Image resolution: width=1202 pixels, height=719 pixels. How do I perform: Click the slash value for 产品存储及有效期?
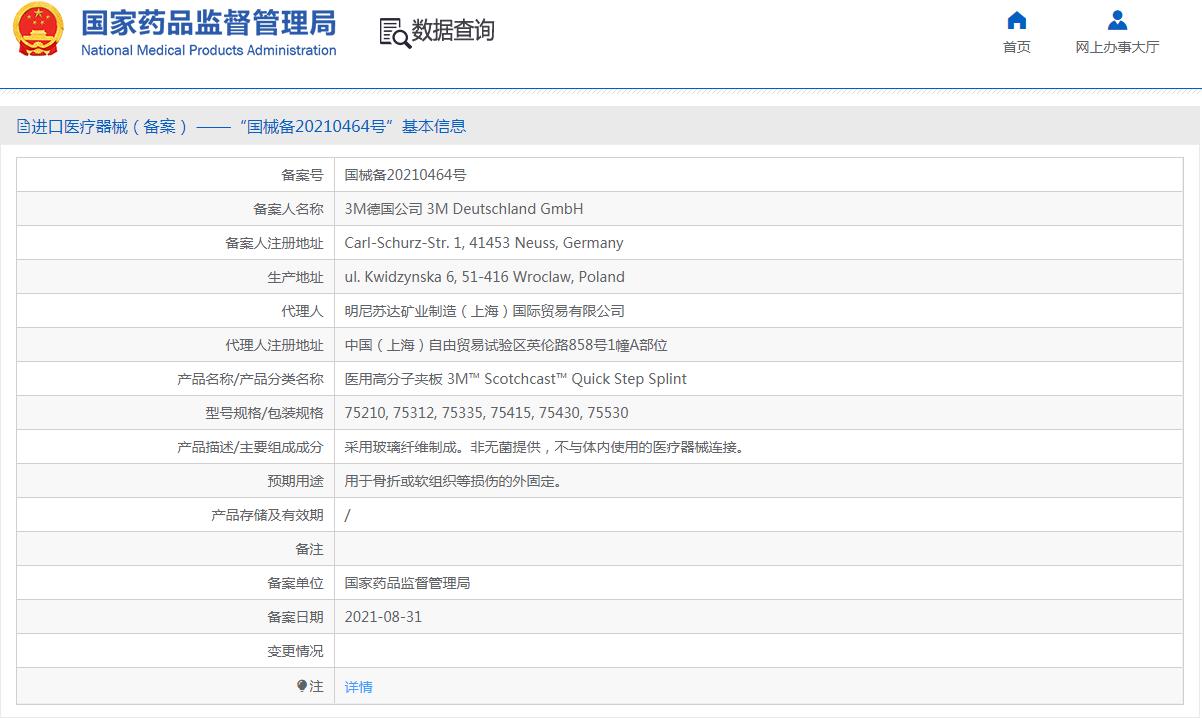tap(348, 515)
